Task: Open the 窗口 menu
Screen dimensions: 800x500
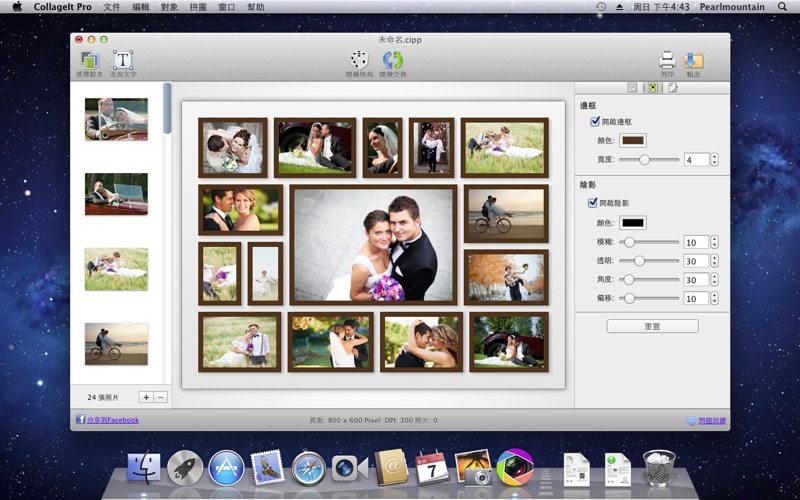Action: [227, 7]
